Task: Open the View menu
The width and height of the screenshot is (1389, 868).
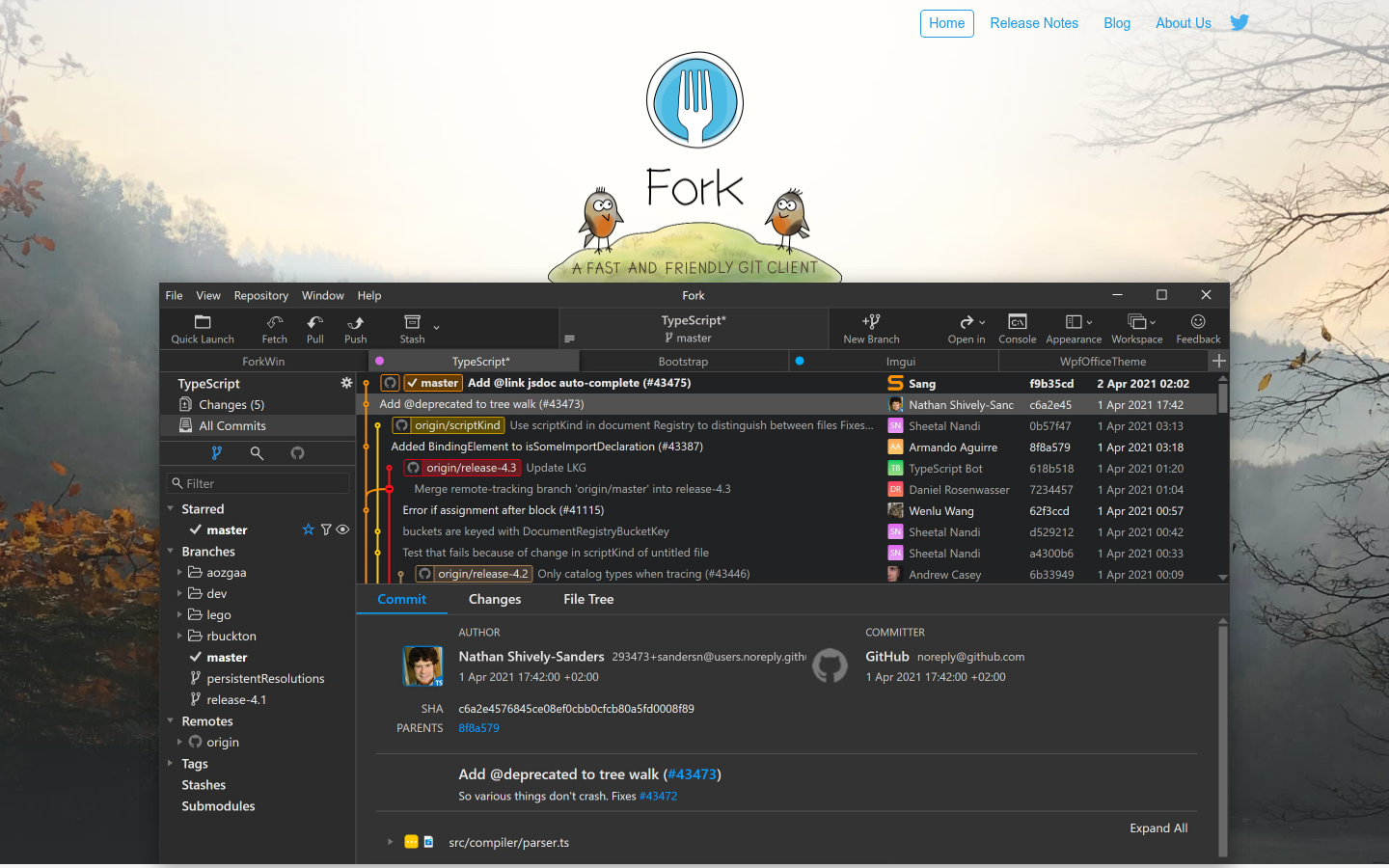Action: pyautogui.click(x=208, y=295)
